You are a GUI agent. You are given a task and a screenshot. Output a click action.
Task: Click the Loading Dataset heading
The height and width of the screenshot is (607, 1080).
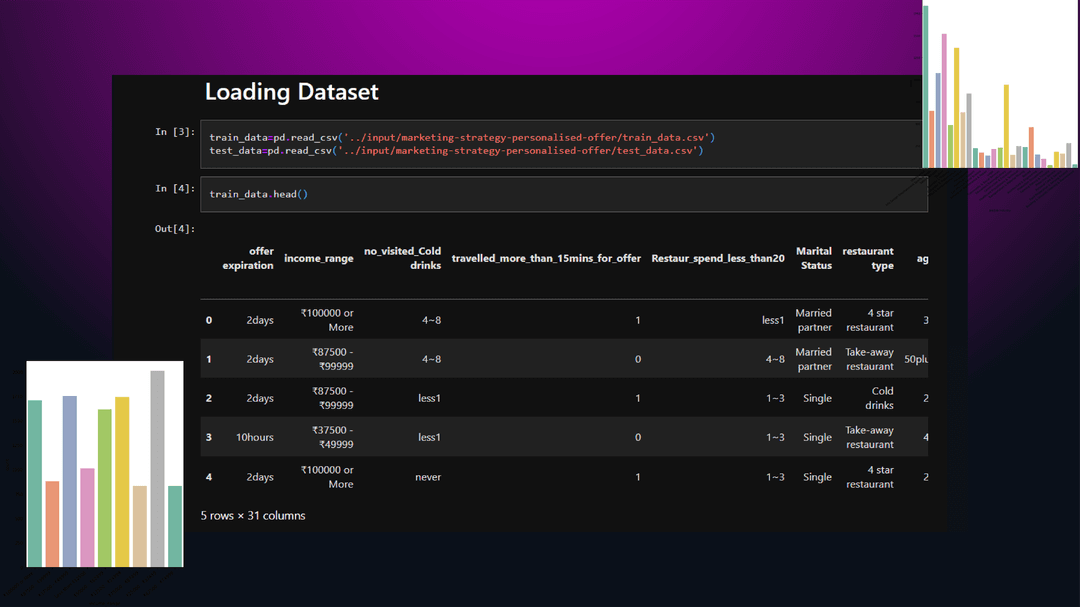click(x=291, y=92)
